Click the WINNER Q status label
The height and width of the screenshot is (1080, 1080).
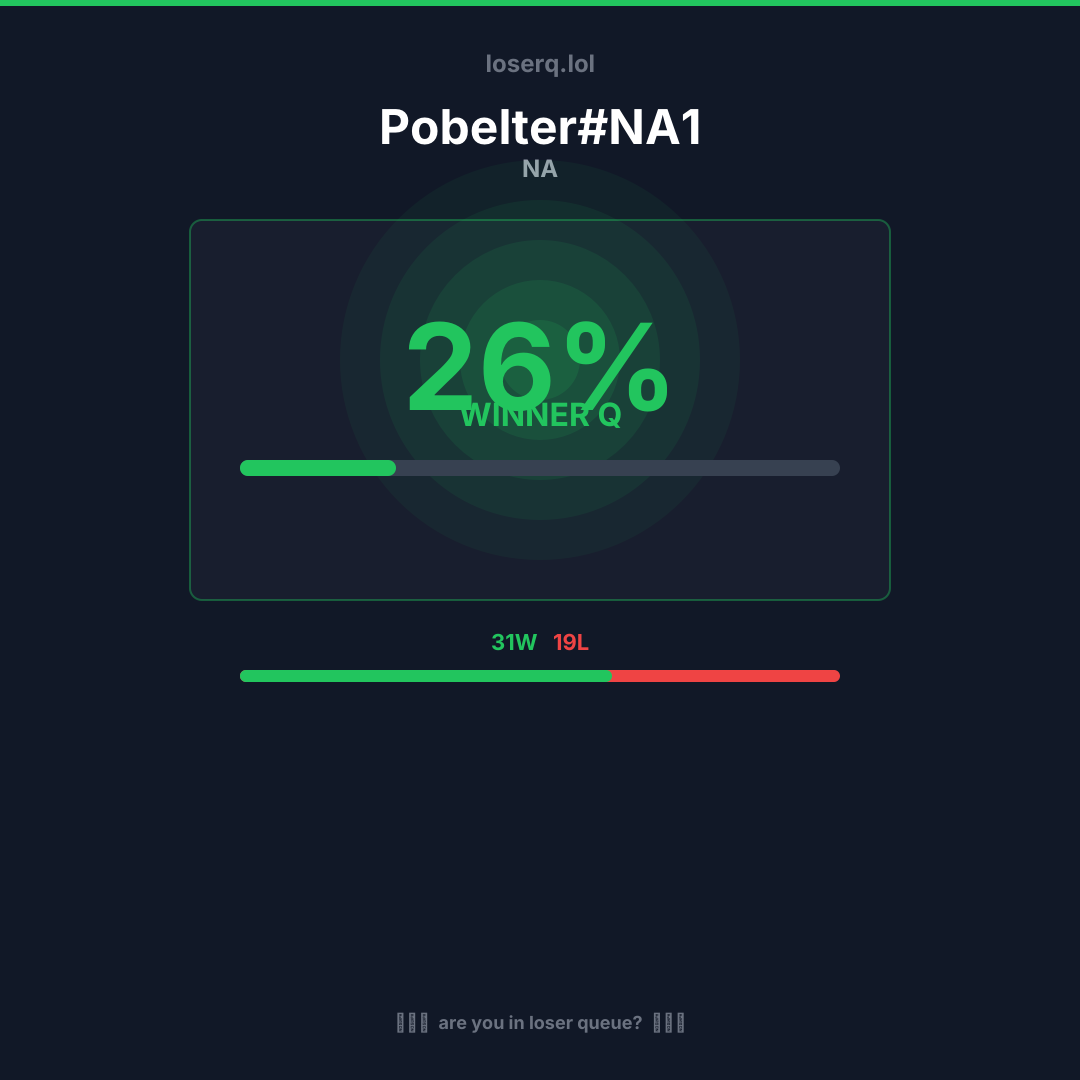[x=540, y=416]
